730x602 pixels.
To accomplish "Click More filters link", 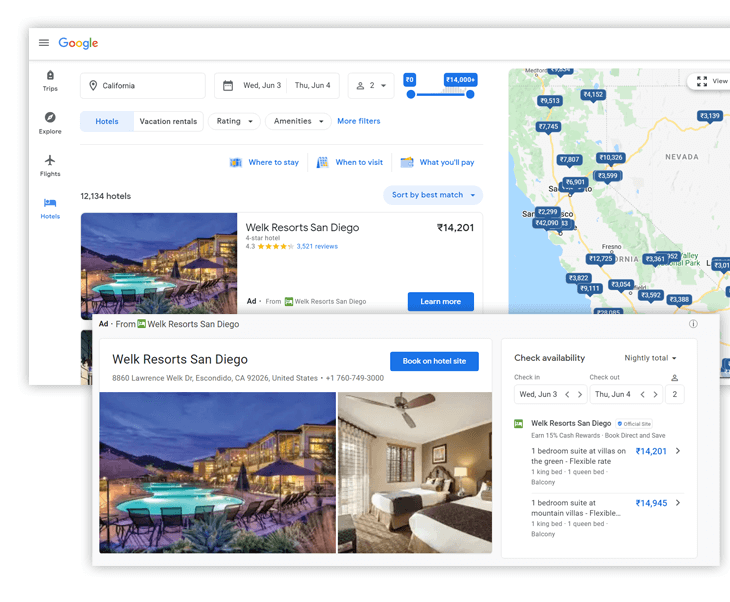I will click(x=358, y=121).
